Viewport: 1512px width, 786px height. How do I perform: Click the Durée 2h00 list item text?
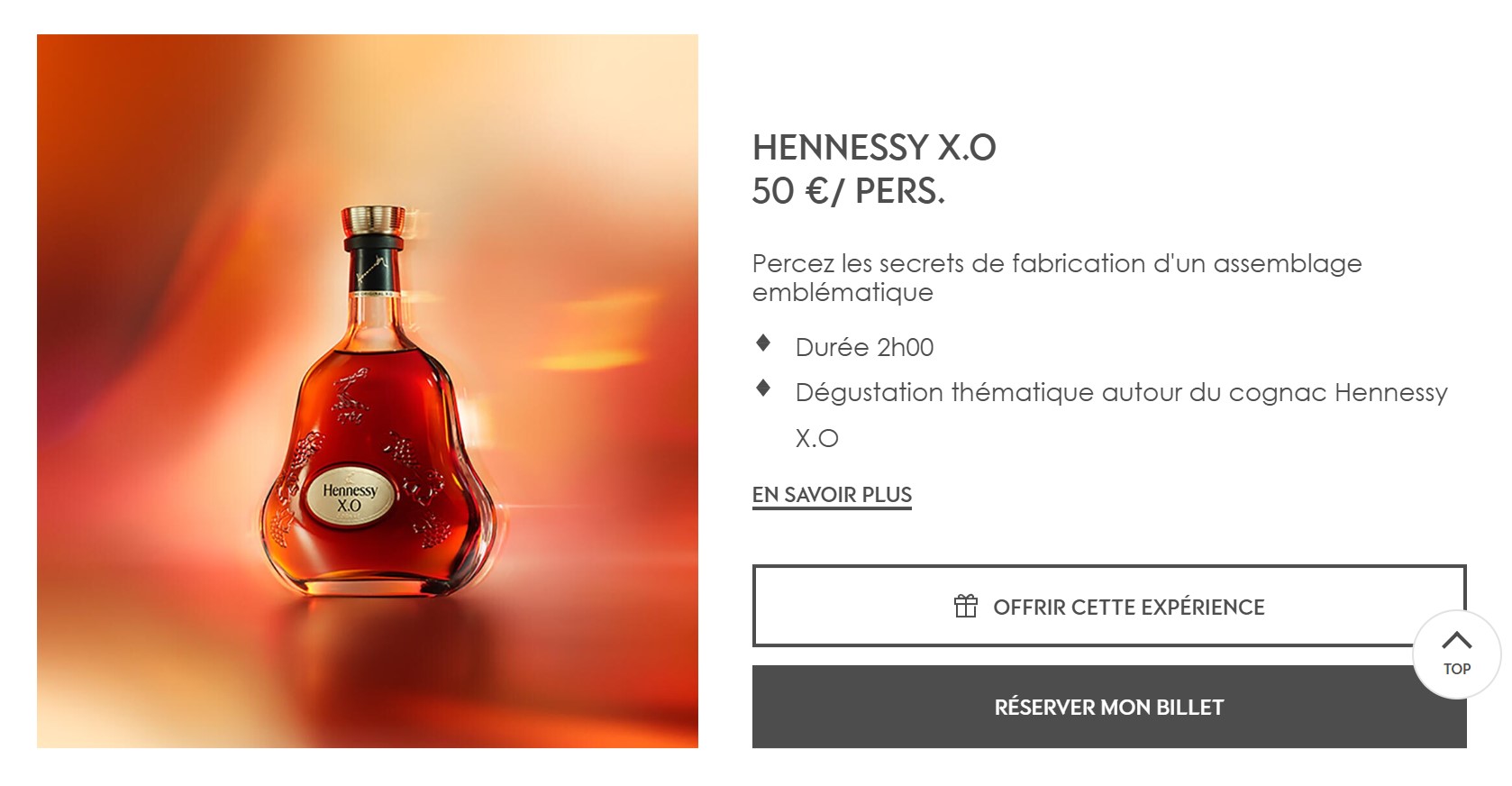[x=864, y=347]
